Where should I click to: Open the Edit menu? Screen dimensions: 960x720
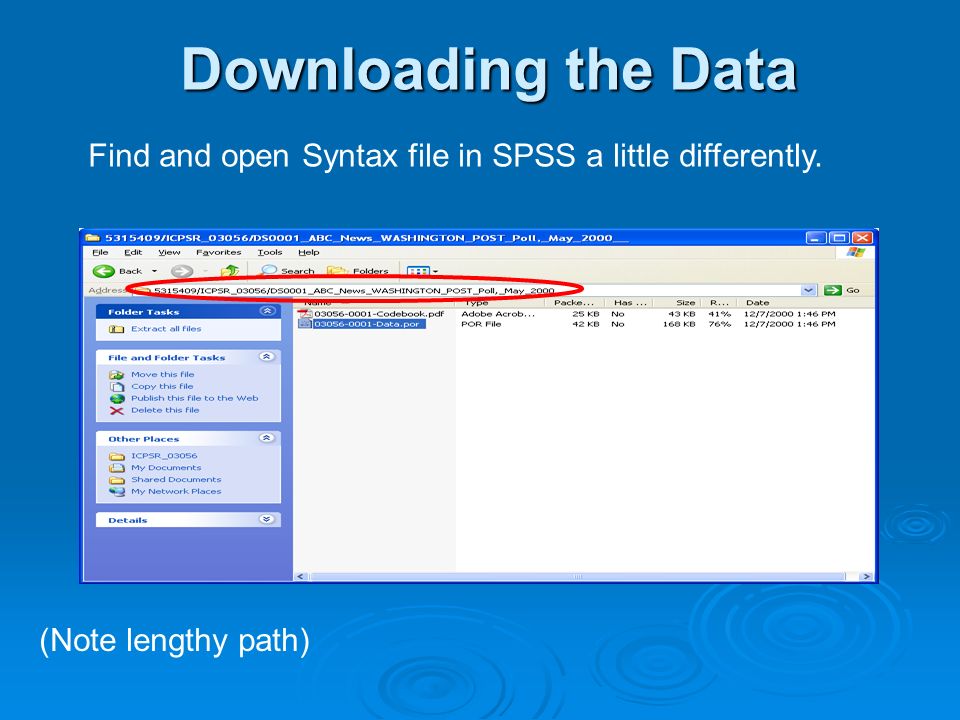pos(133,252)
